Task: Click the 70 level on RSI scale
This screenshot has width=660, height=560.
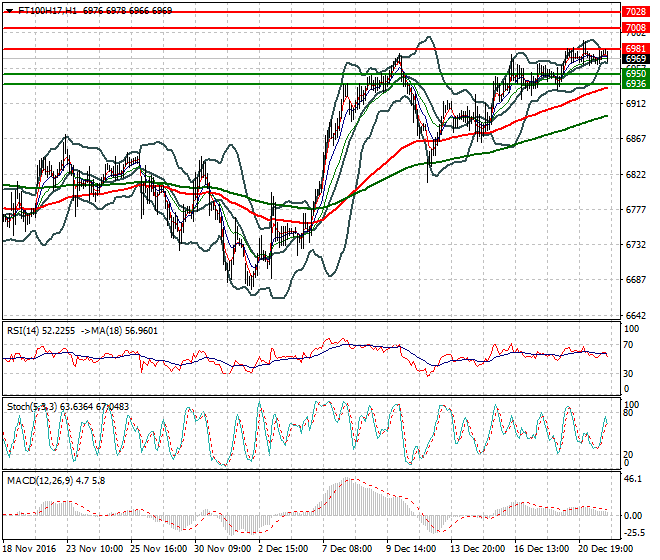Action: (x=628, y=345)
